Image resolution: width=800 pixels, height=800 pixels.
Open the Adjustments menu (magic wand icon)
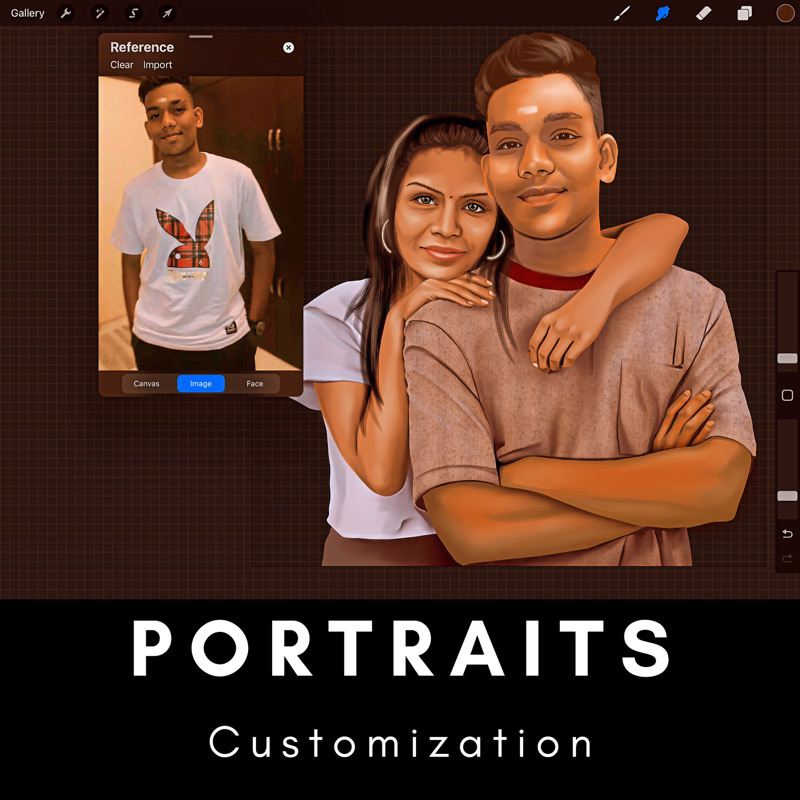point(100,13)
